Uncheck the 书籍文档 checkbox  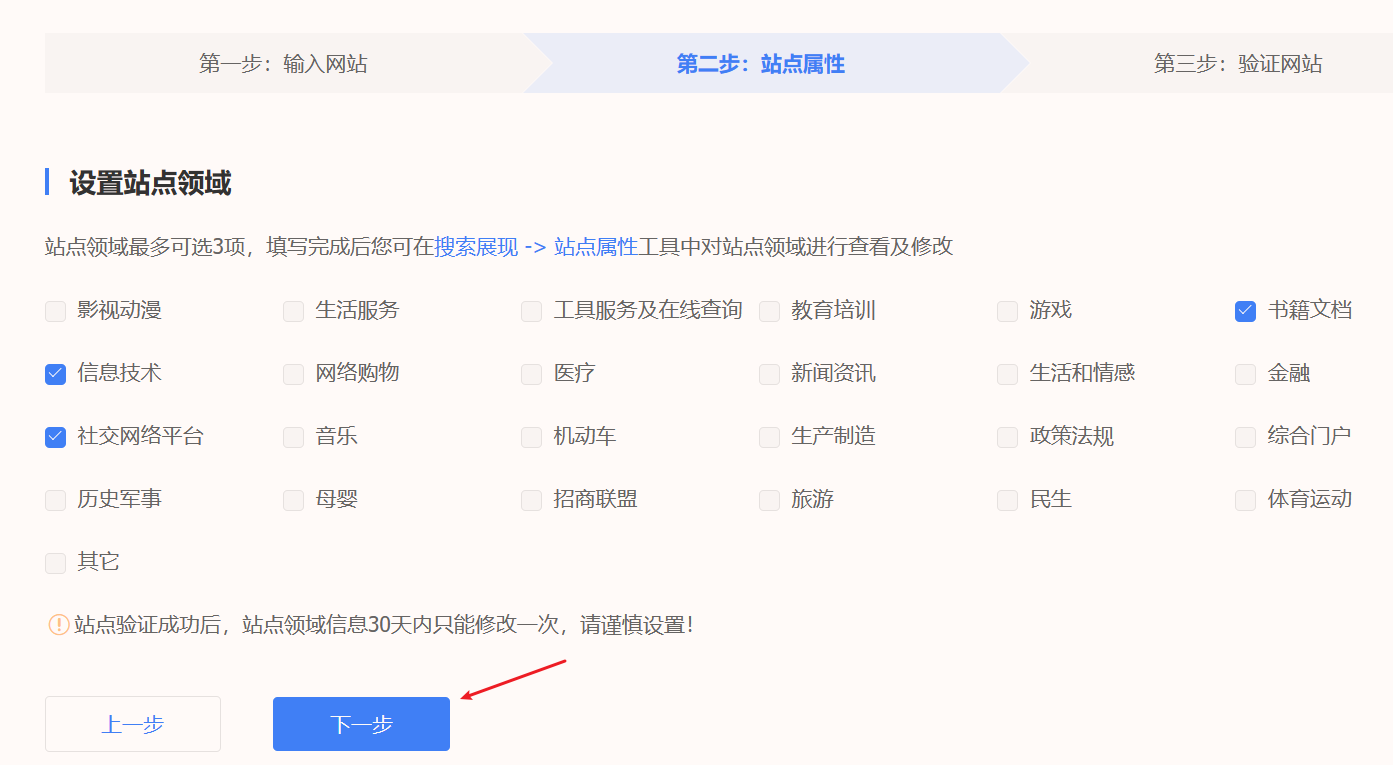tap(1245, 311)
